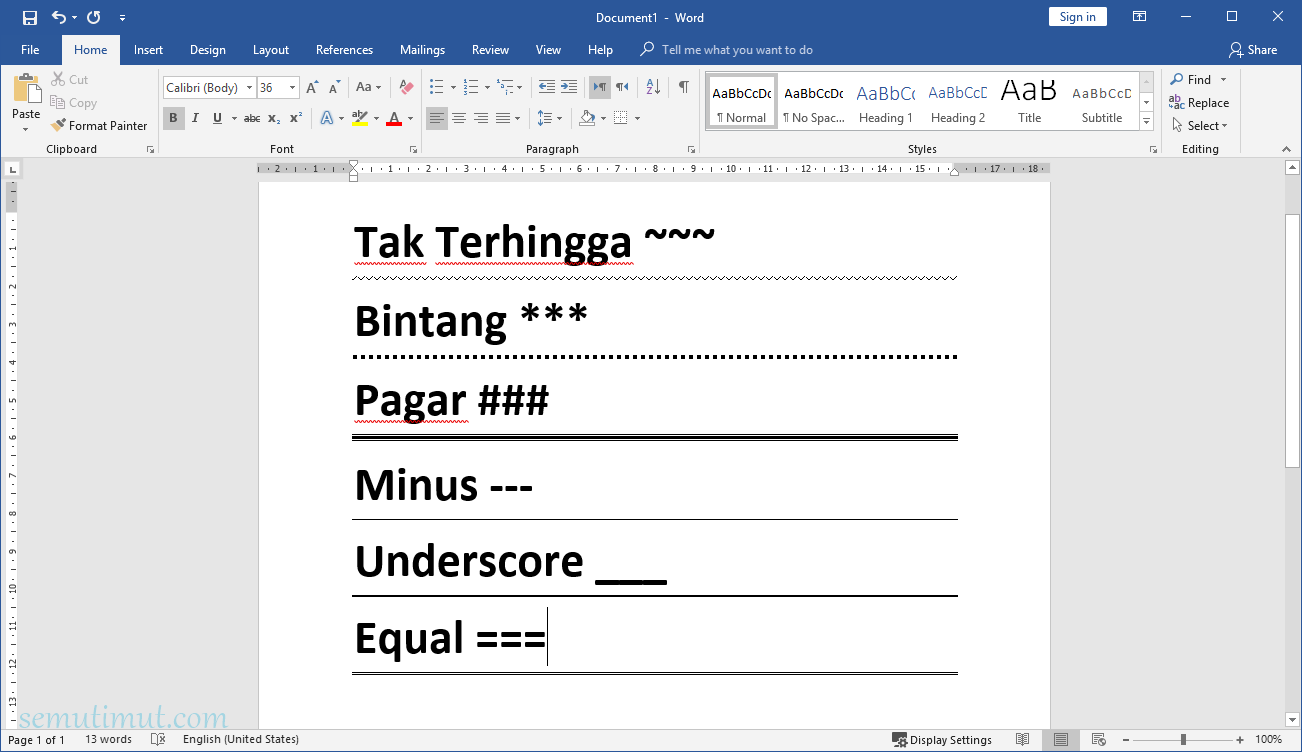Click the Save icon in title bar
1302x752 pixels.
click(29, 17)
